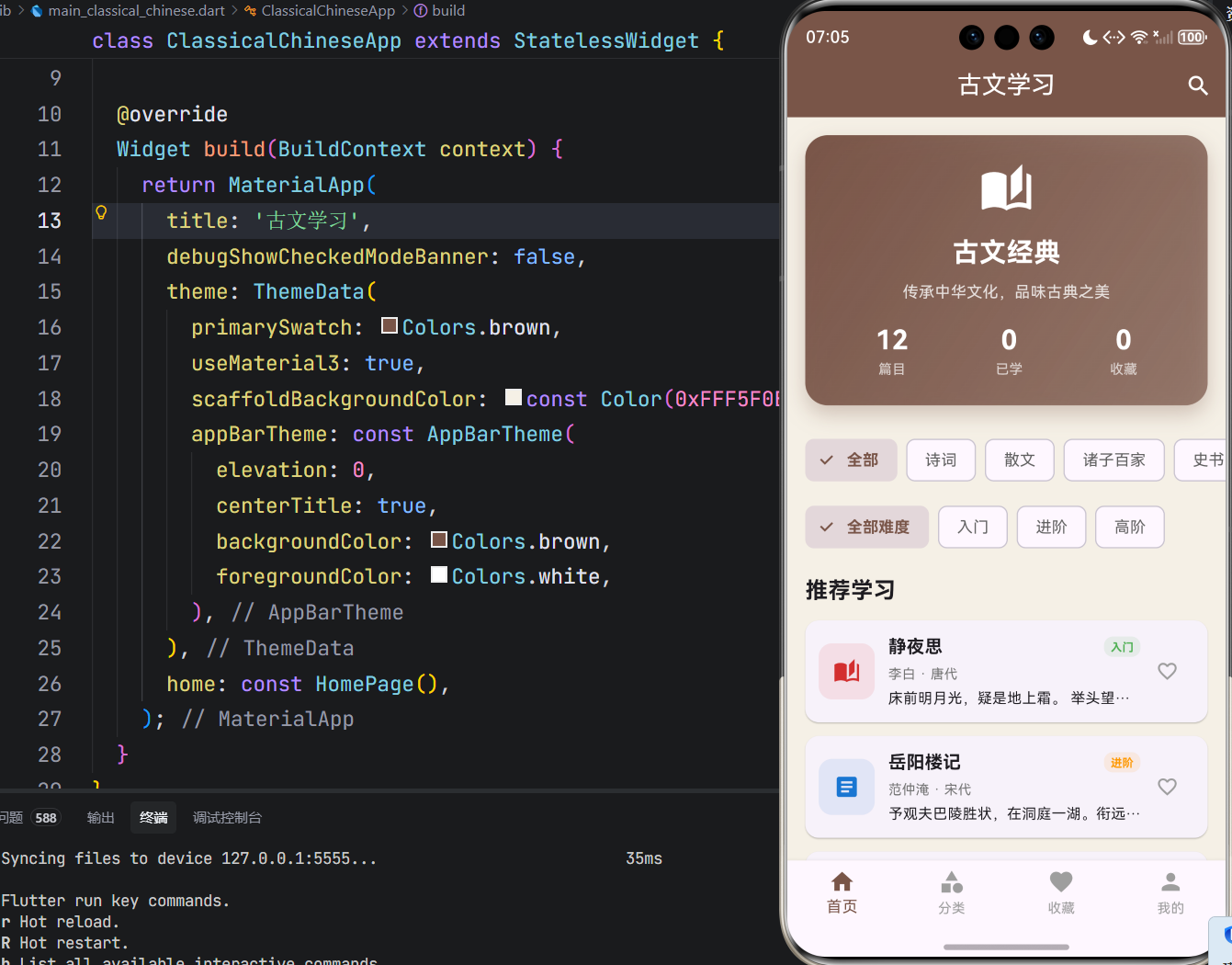1232x965 pixels.
Task: Click the 0 已学 statistic
Action: 1009,351
